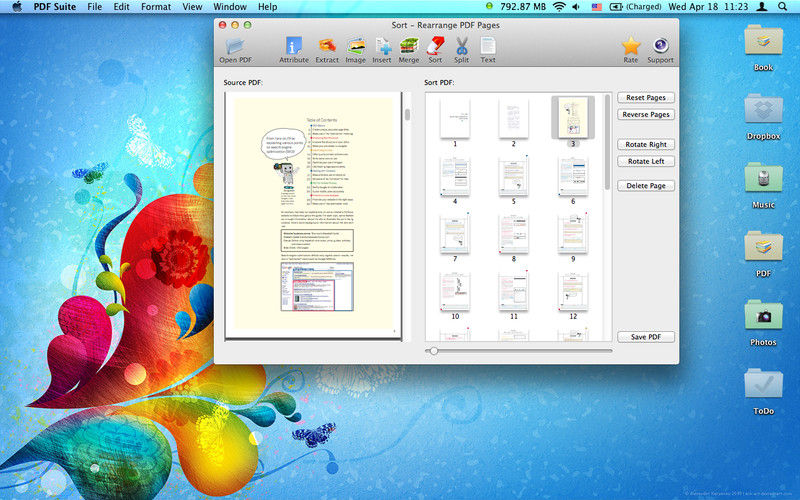
Task: Open the ToDo folder on desktop
Action: (763, 392)
